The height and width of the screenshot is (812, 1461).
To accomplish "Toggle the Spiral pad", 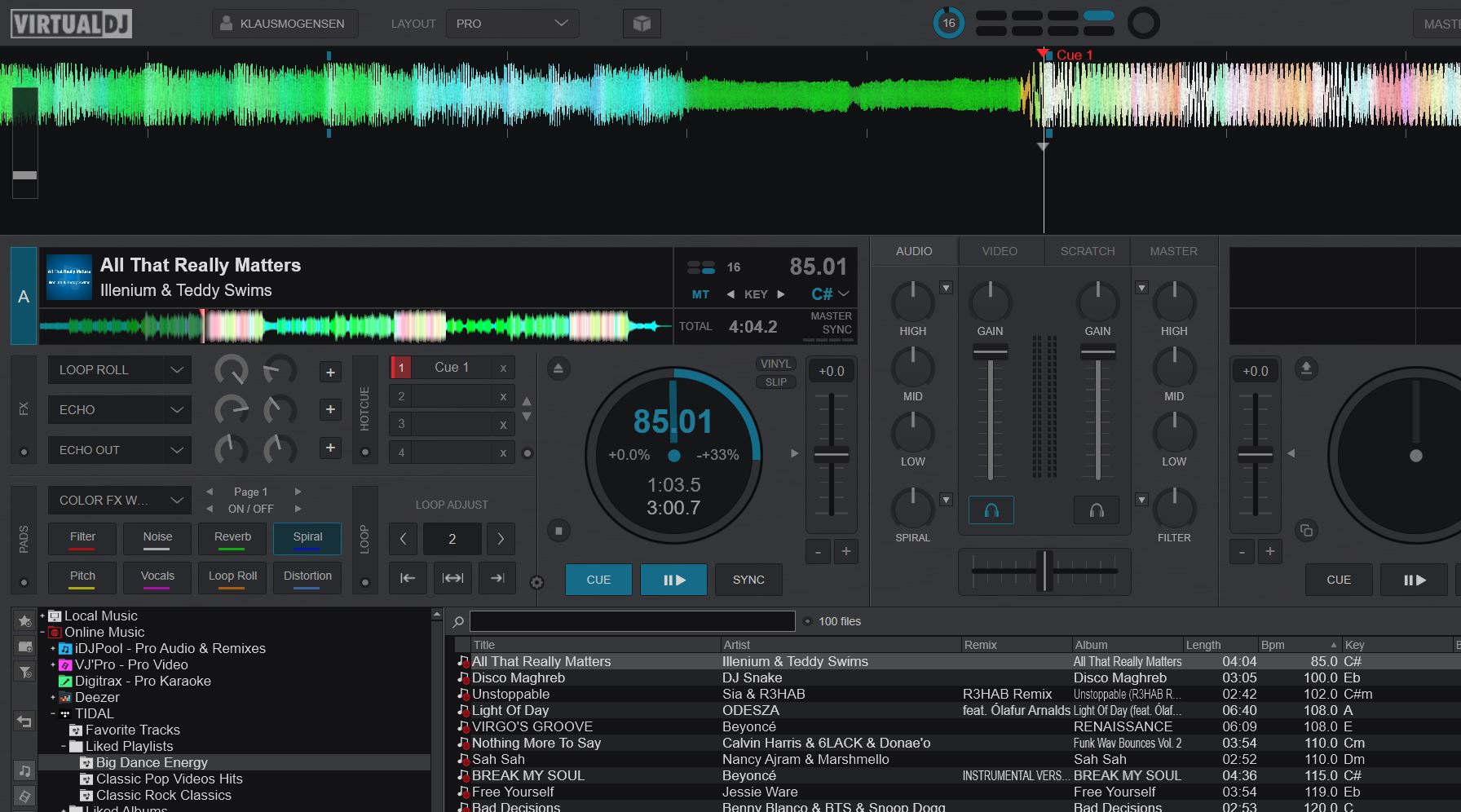I will (307, 539).
